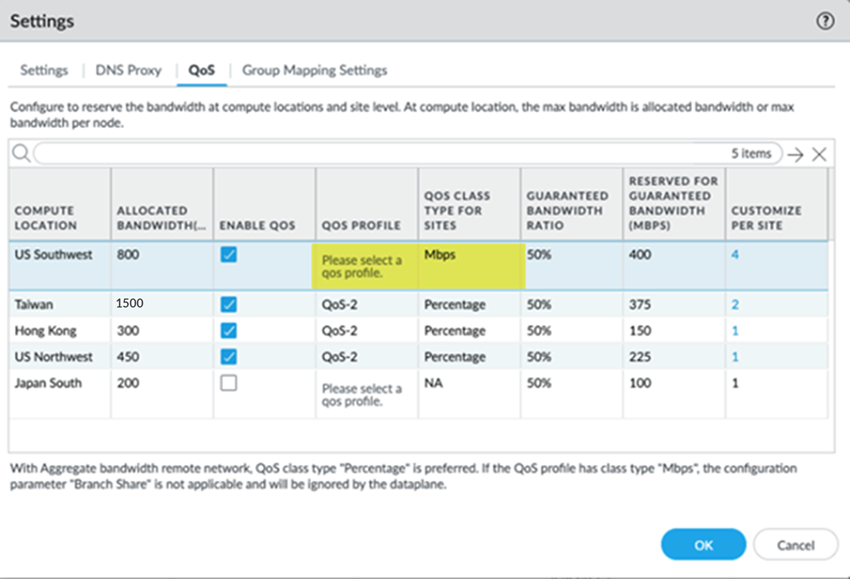
Task: Click the help question mark icon
Action: coord(825,21)
